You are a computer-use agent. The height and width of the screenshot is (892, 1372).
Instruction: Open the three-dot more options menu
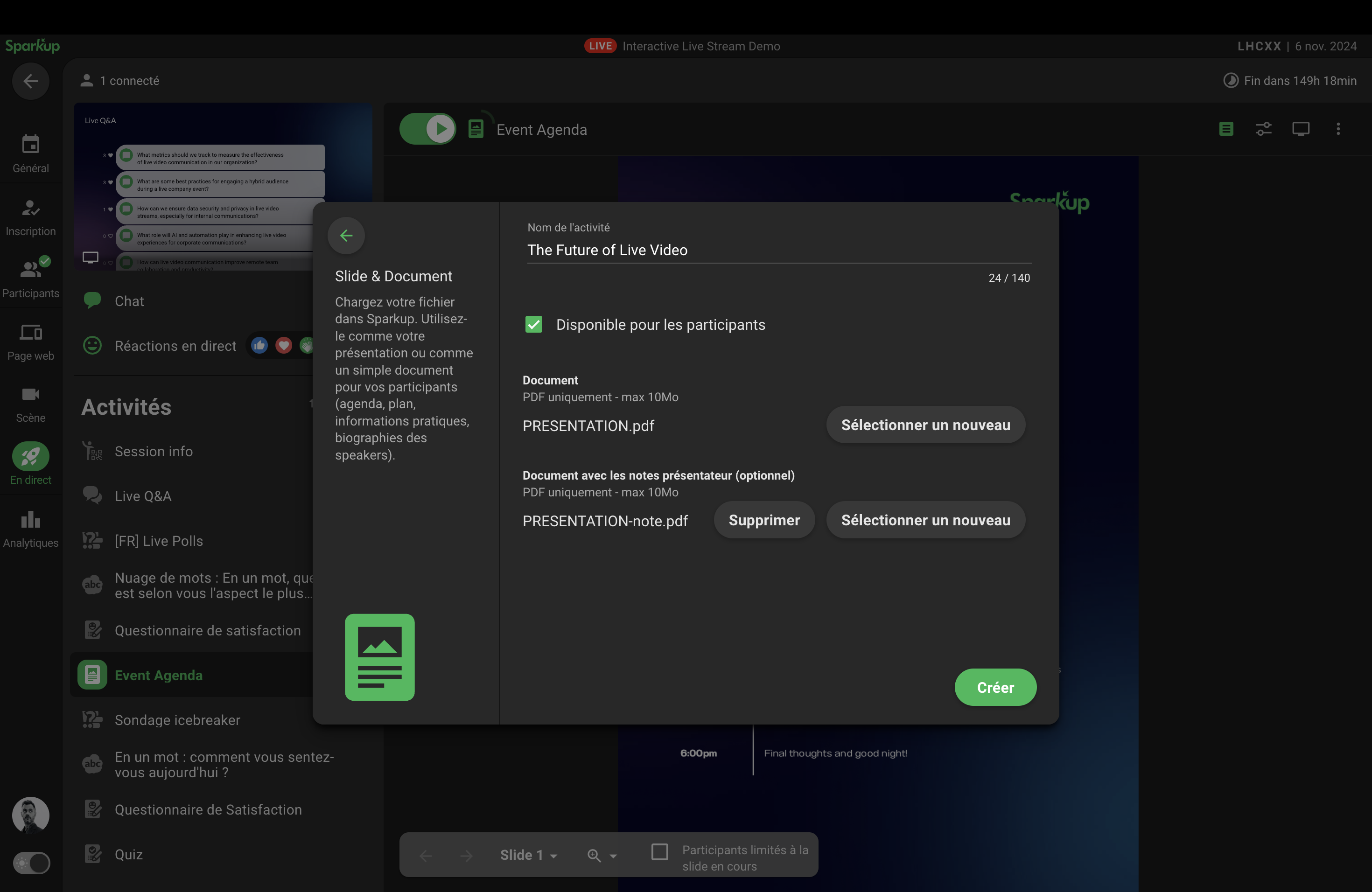click(x=1338, y=129)
